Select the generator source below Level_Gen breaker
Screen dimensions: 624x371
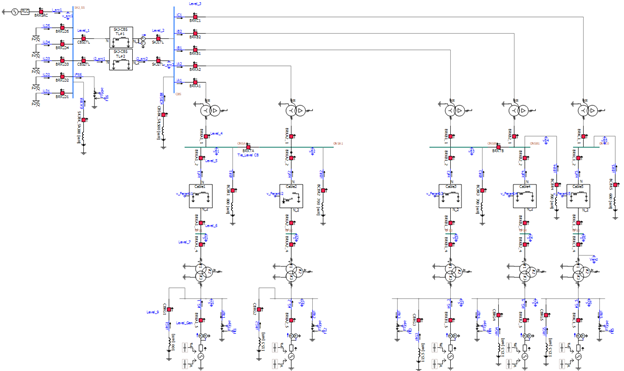click(201, 356)
